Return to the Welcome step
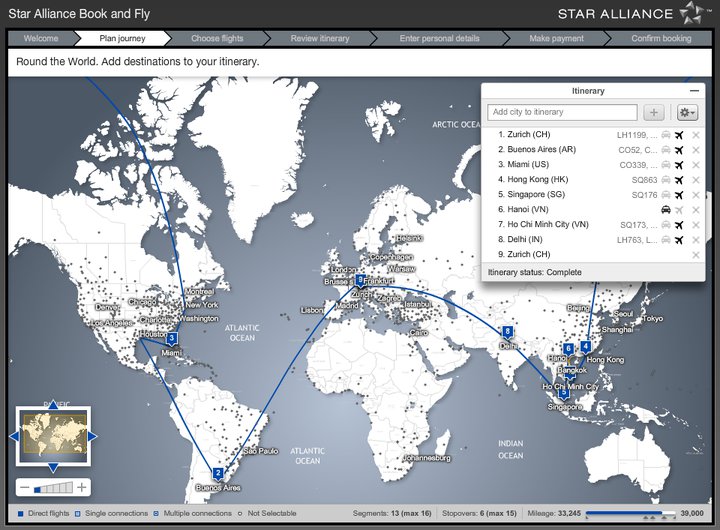The height and width of the screenshot is (530, 720). 41,38
